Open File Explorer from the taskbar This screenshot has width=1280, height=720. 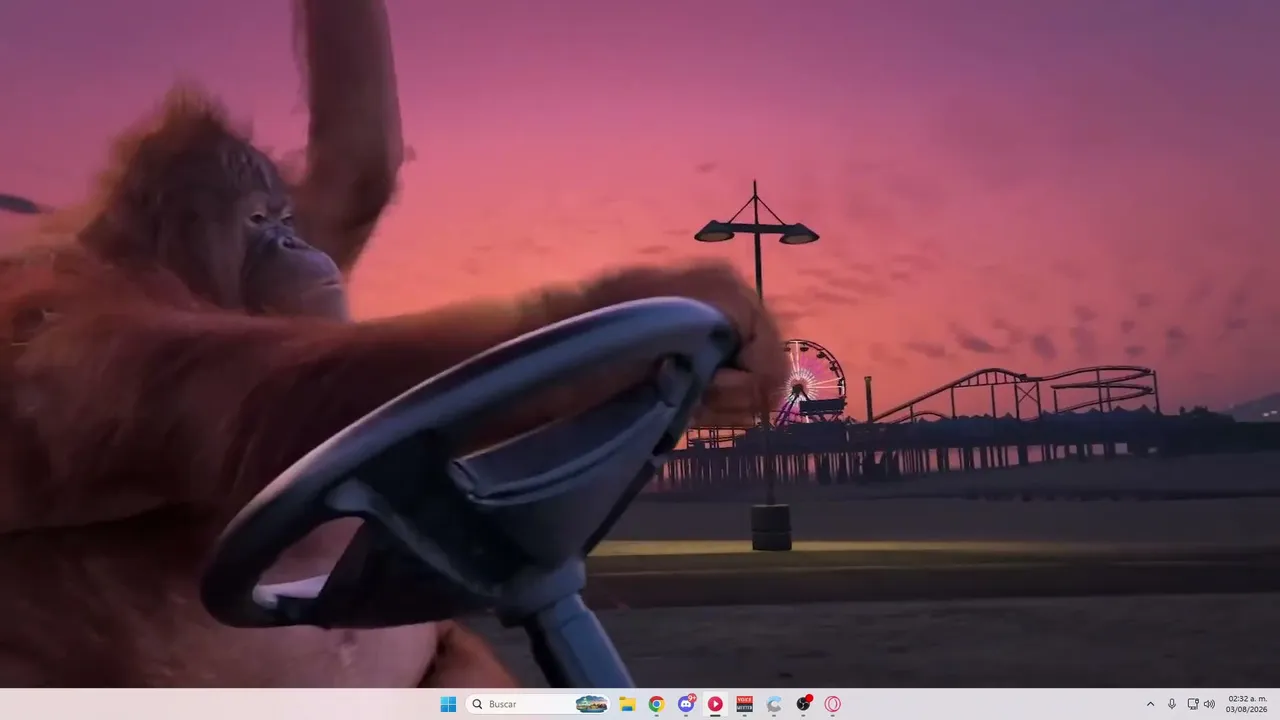coord(627,704)
